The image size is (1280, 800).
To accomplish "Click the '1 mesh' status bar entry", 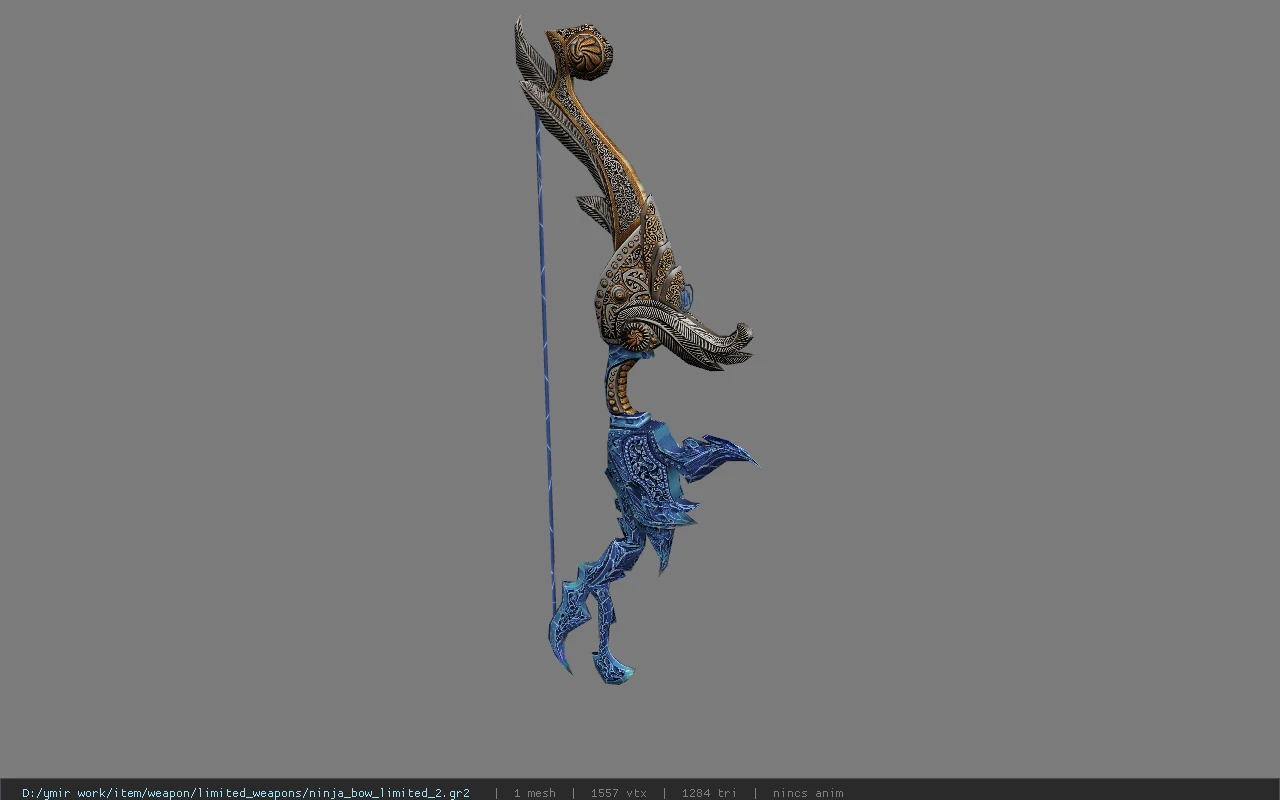I will click(x=535, y=793).
